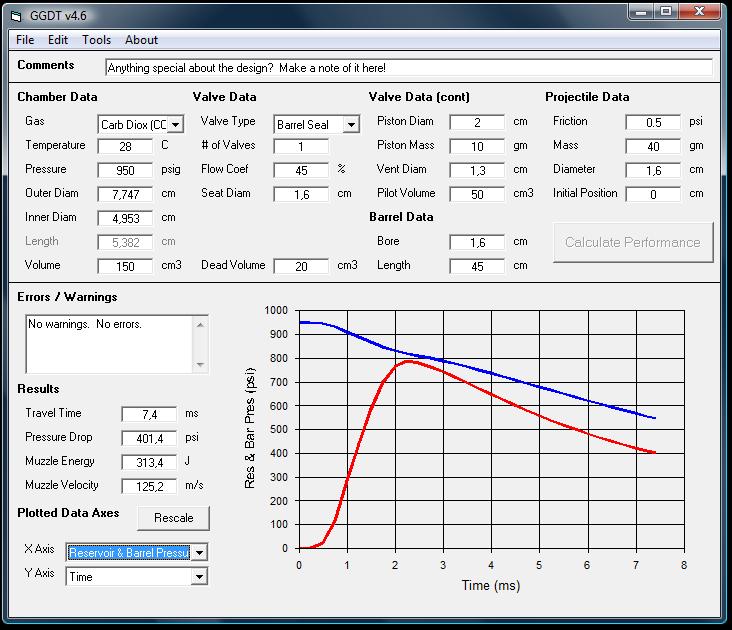732x630 pixels.
Task: Click the Temperature input field
Action: 125,146
